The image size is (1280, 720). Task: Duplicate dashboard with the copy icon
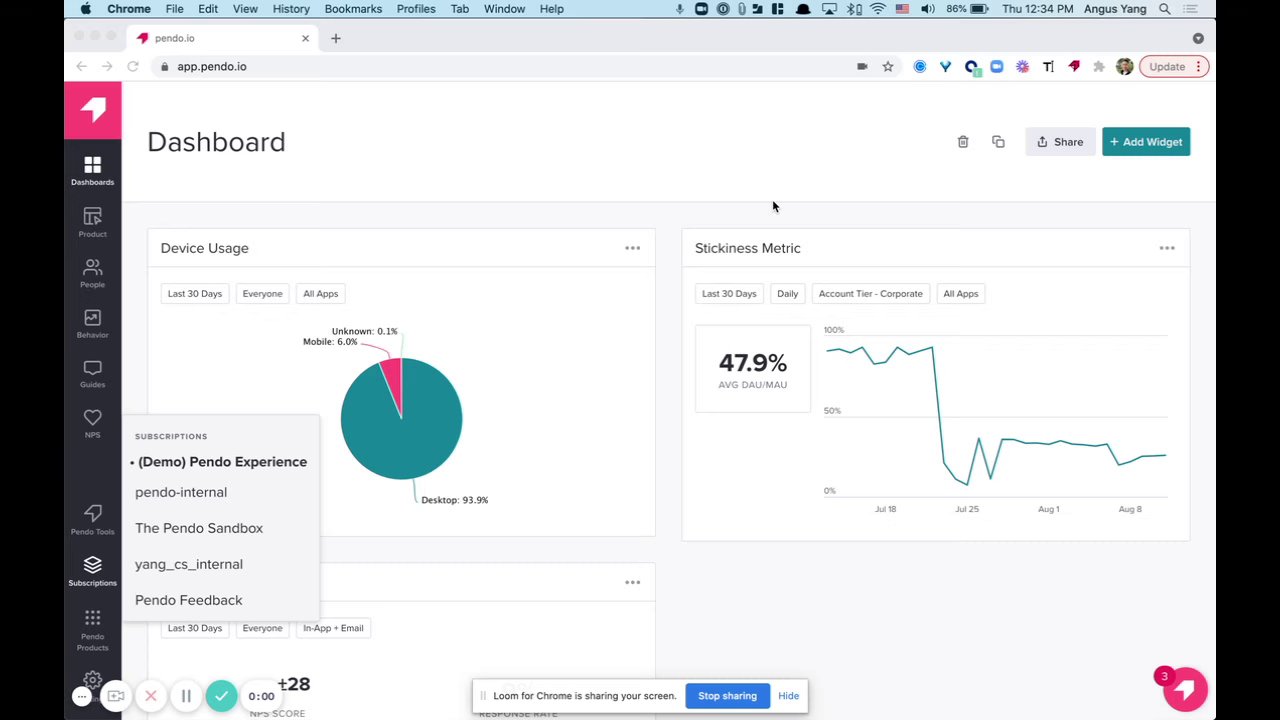pyautogui.click(x=998, y=142)
